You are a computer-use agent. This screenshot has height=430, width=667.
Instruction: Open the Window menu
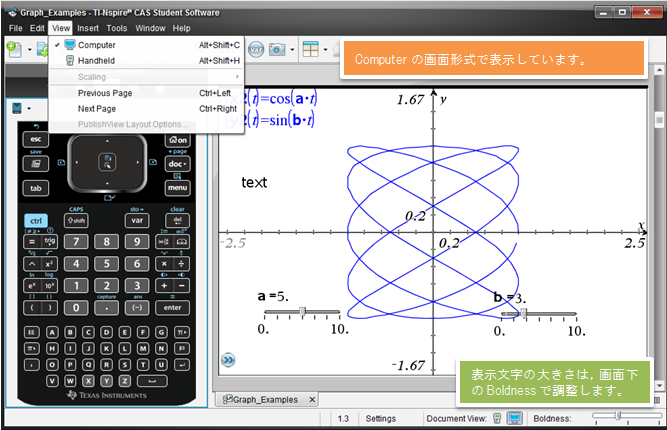150,28
